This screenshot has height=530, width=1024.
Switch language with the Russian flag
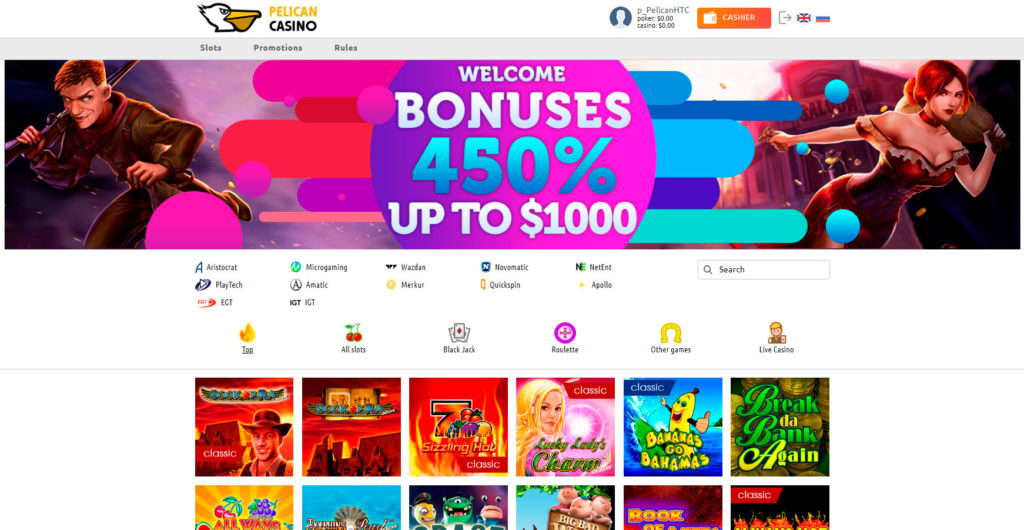[x=823, y=18]
